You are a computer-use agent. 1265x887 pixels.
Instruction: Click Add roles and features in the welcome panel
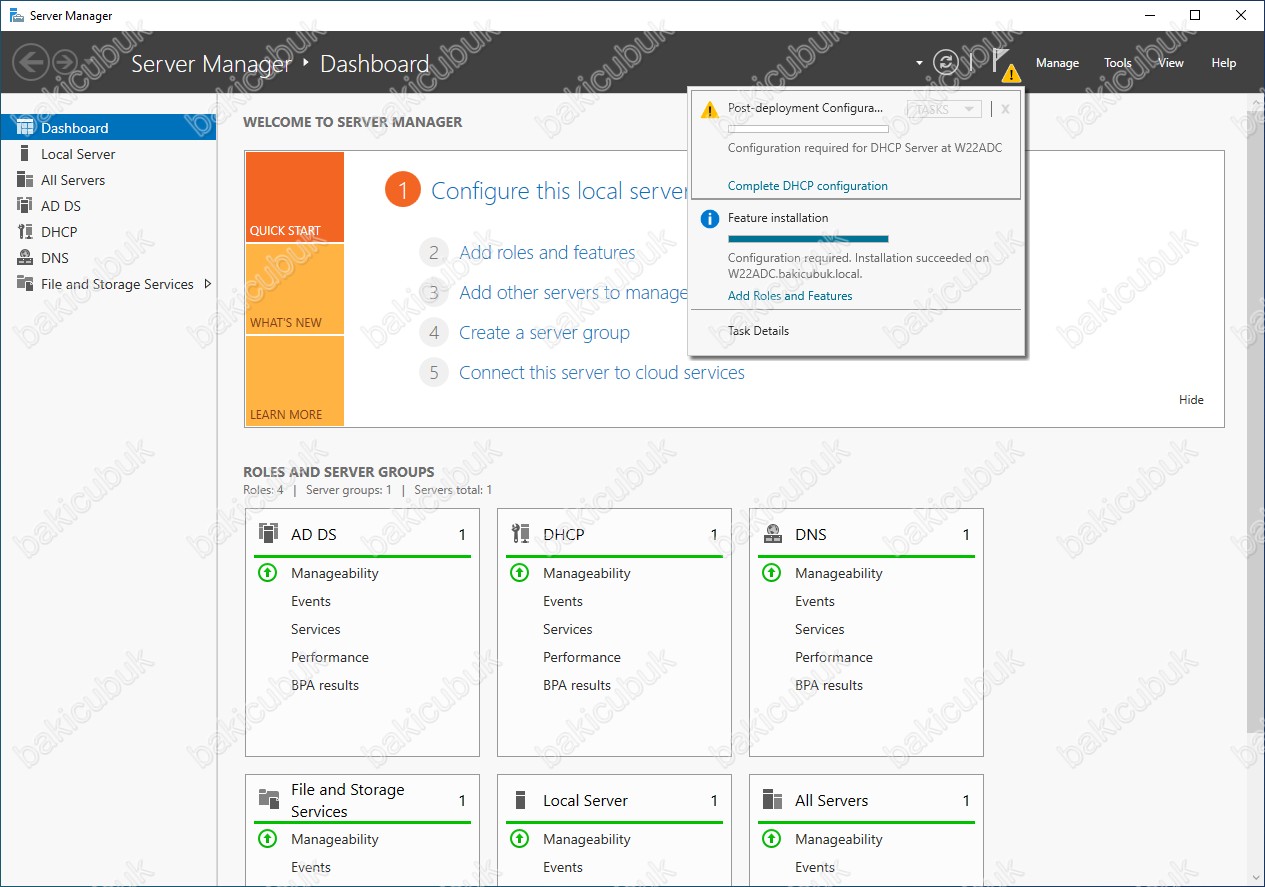point(547,253)
